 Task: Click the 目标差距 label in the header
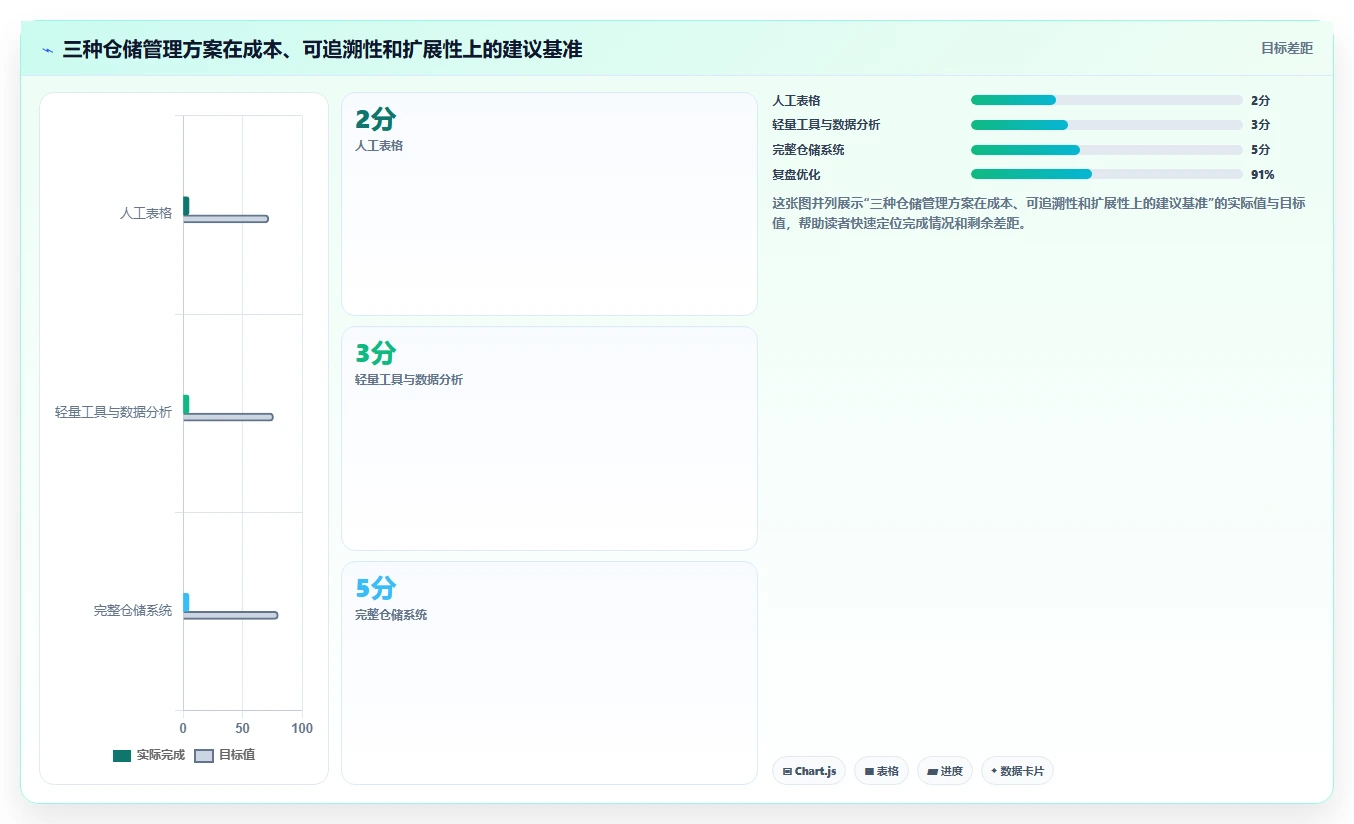pos(1286,49)
